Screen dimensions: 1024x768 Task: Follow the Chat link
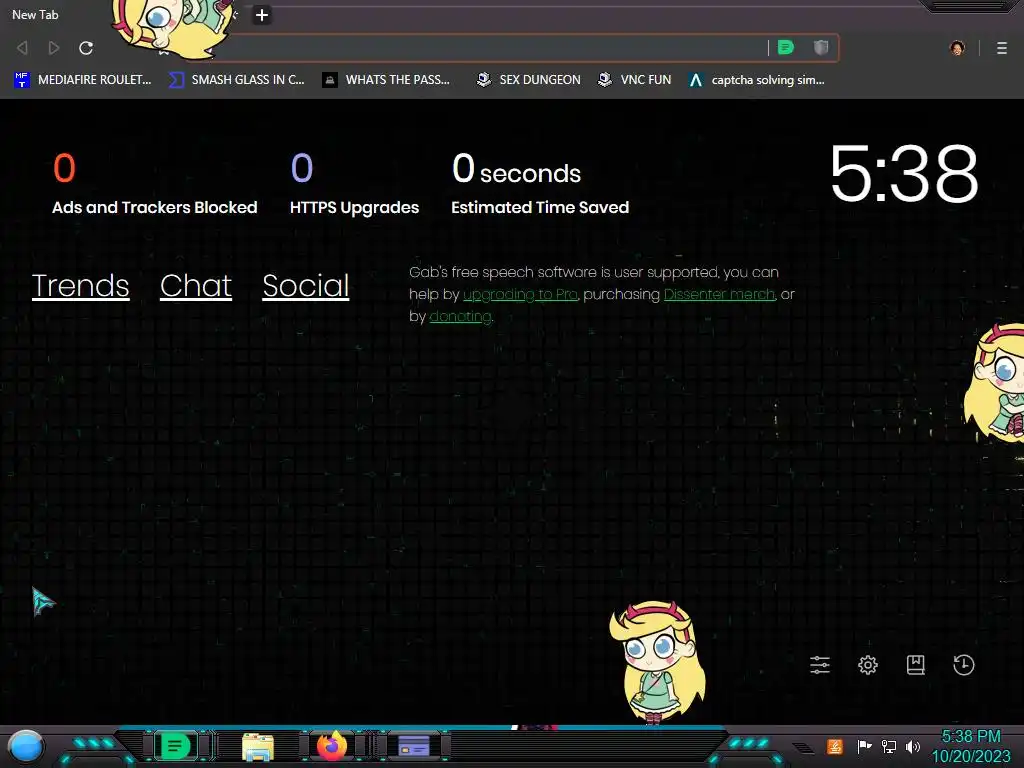[x=196, y=285]
